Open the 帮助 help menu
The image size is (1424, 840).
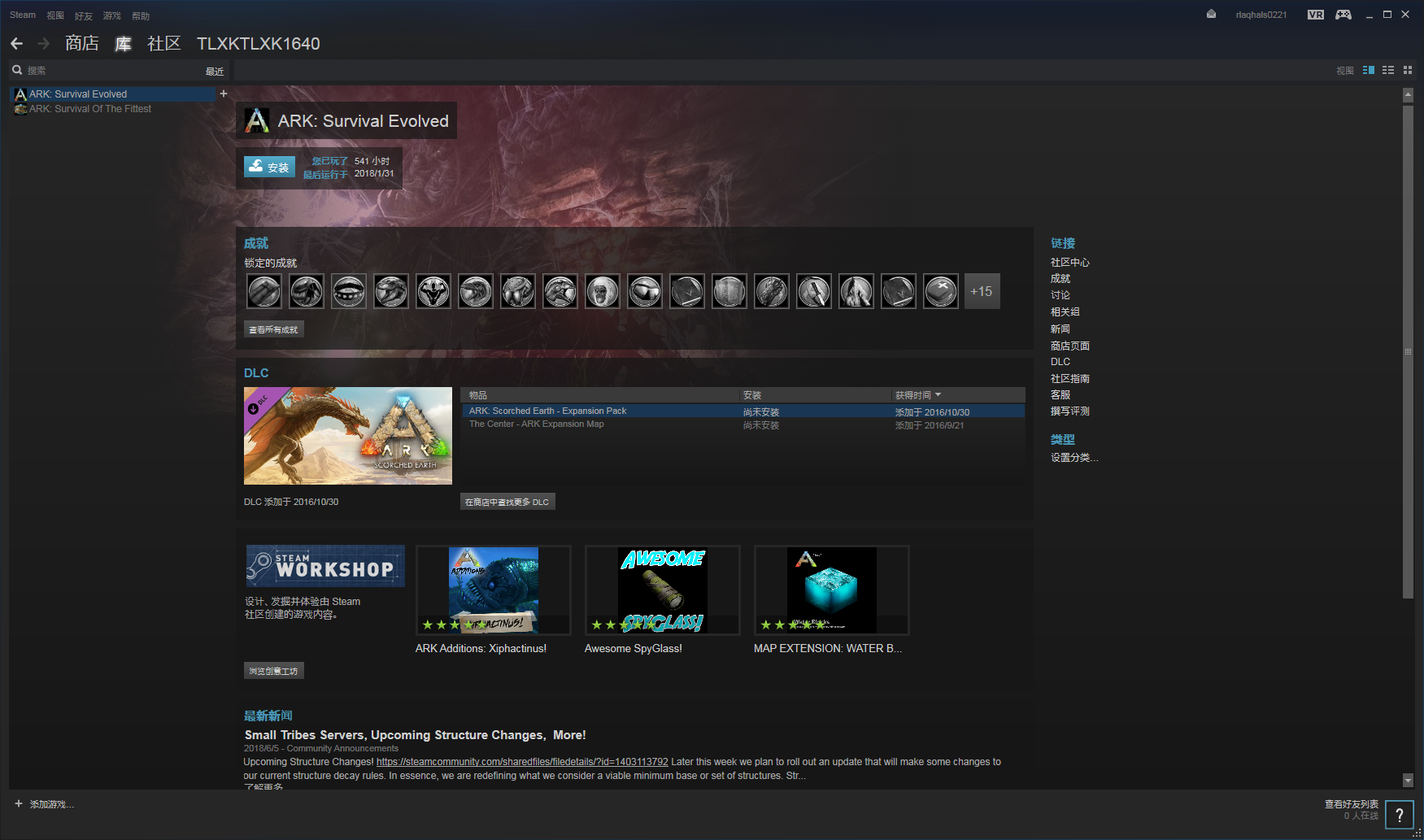coord(141,15)
